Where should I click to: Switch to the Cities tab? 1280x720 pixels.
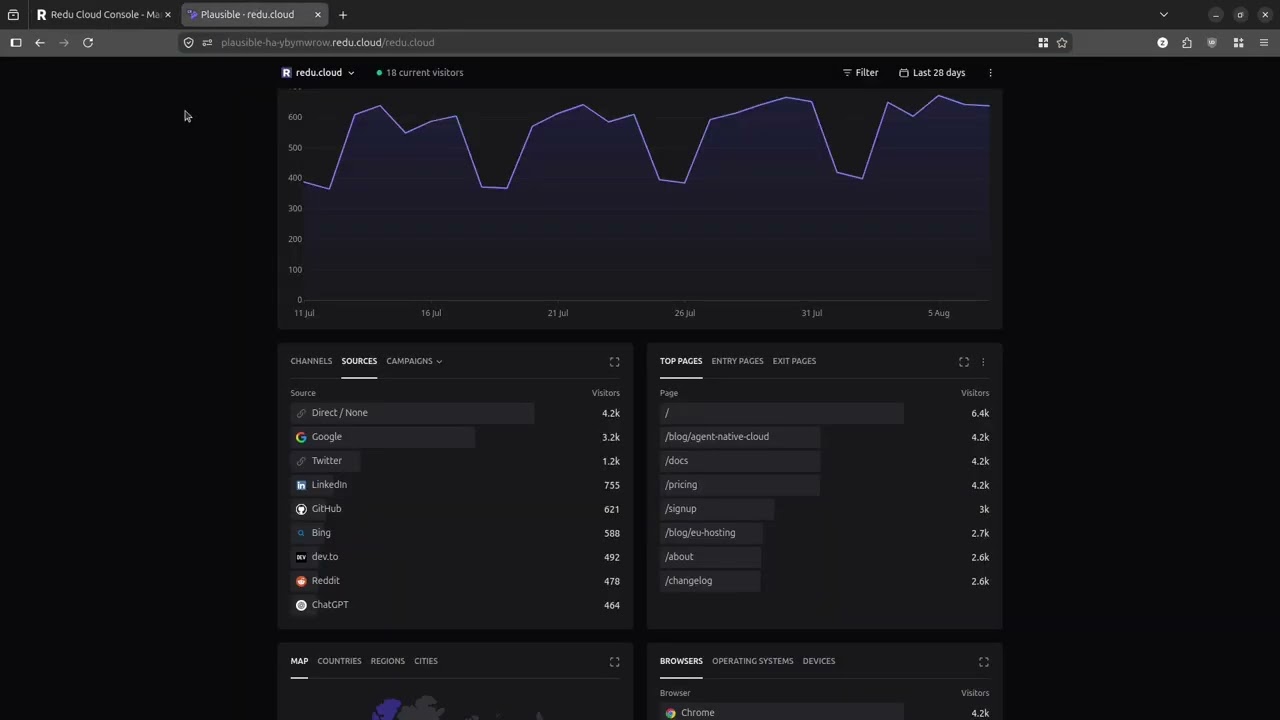click(426, 661)
